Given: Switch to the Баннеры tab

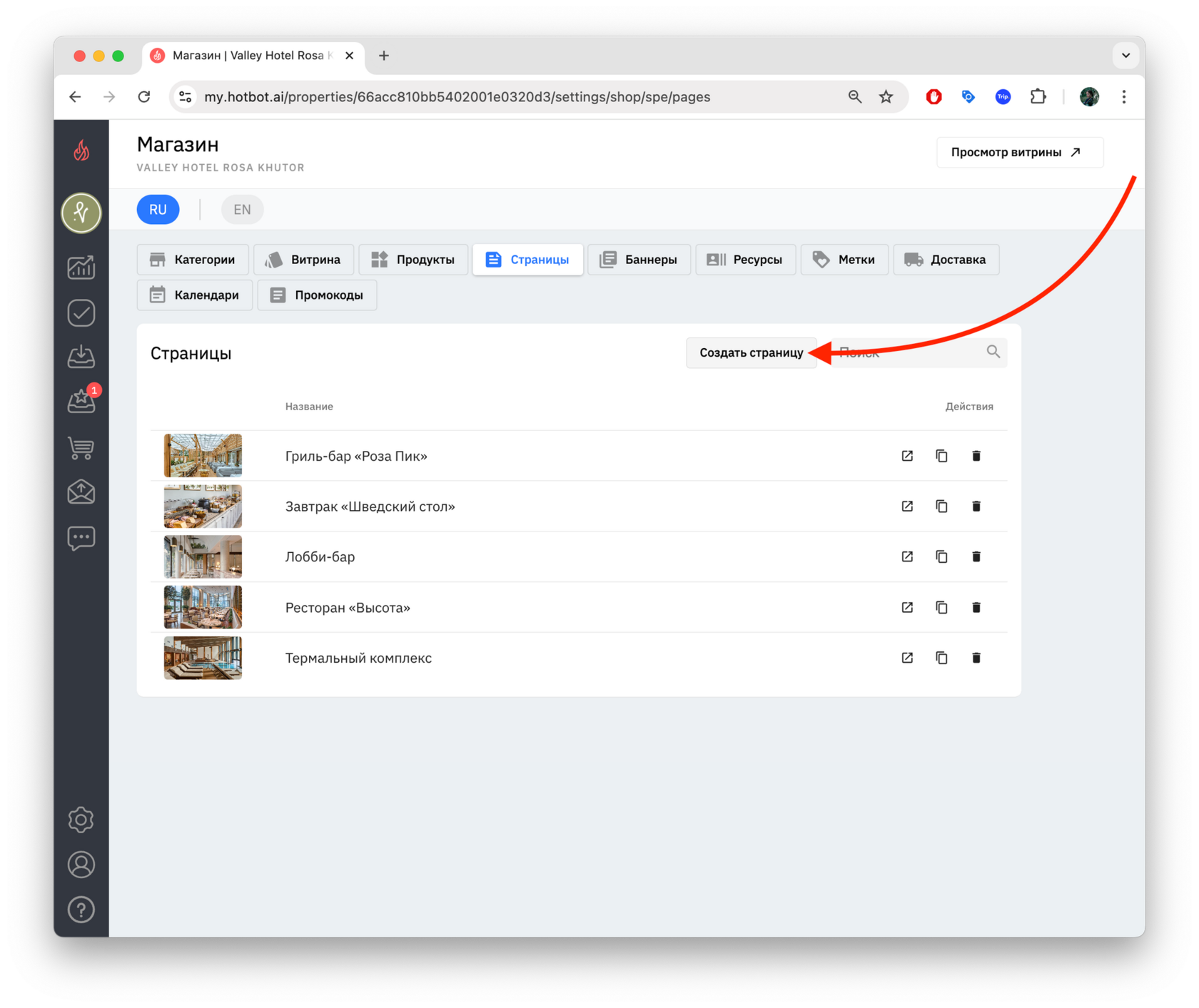Looking at the screenshot, I should coord(639,260).
